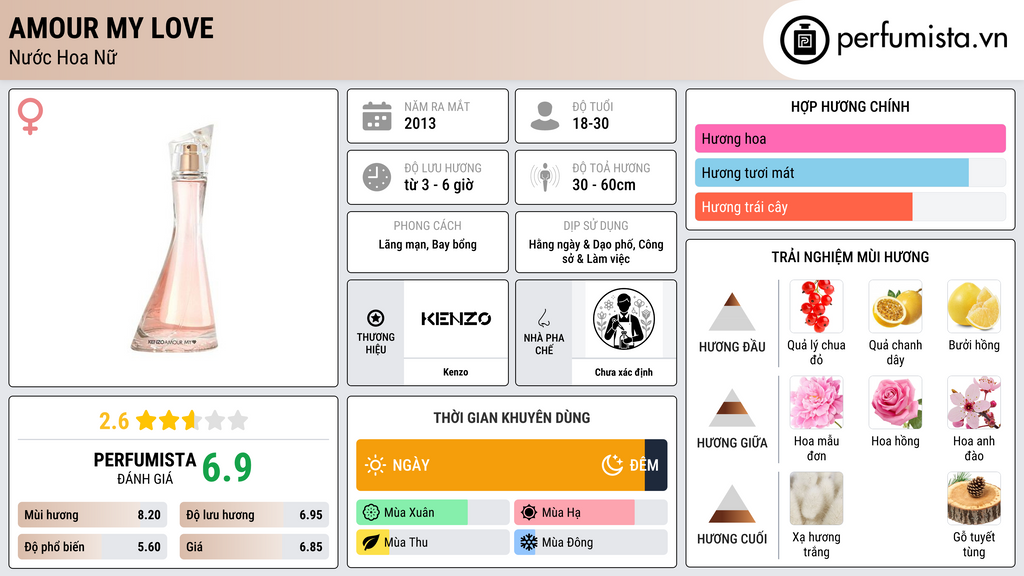Click the Kenzo brand name label
Screen dimensions: 1024x576
[x=455, y=372]
